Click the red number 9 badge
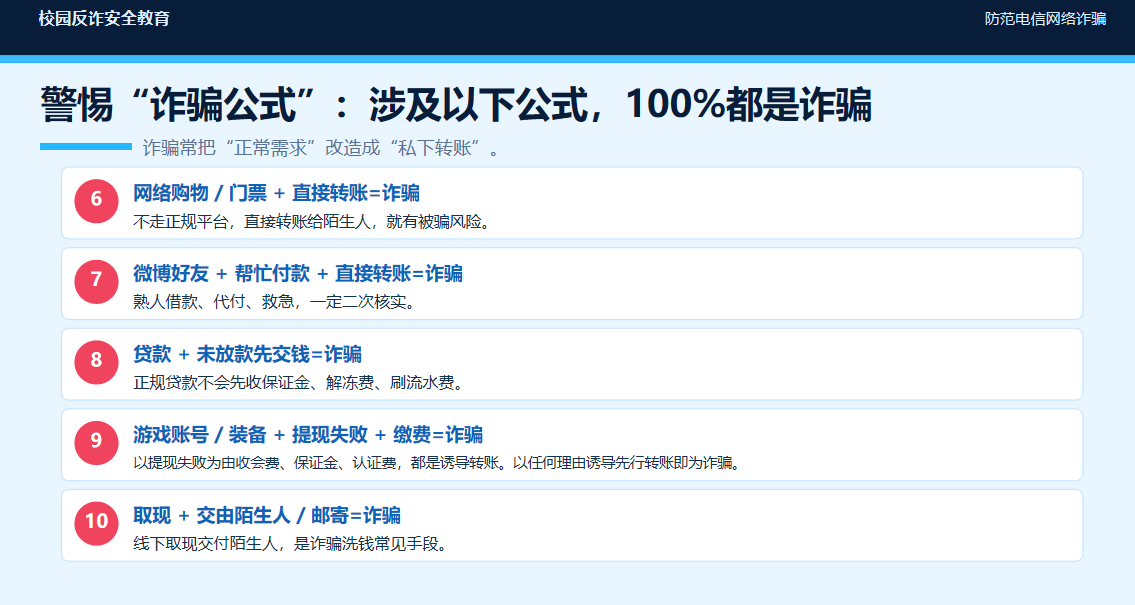This screenshot has height=605, width=1135. 96,442
